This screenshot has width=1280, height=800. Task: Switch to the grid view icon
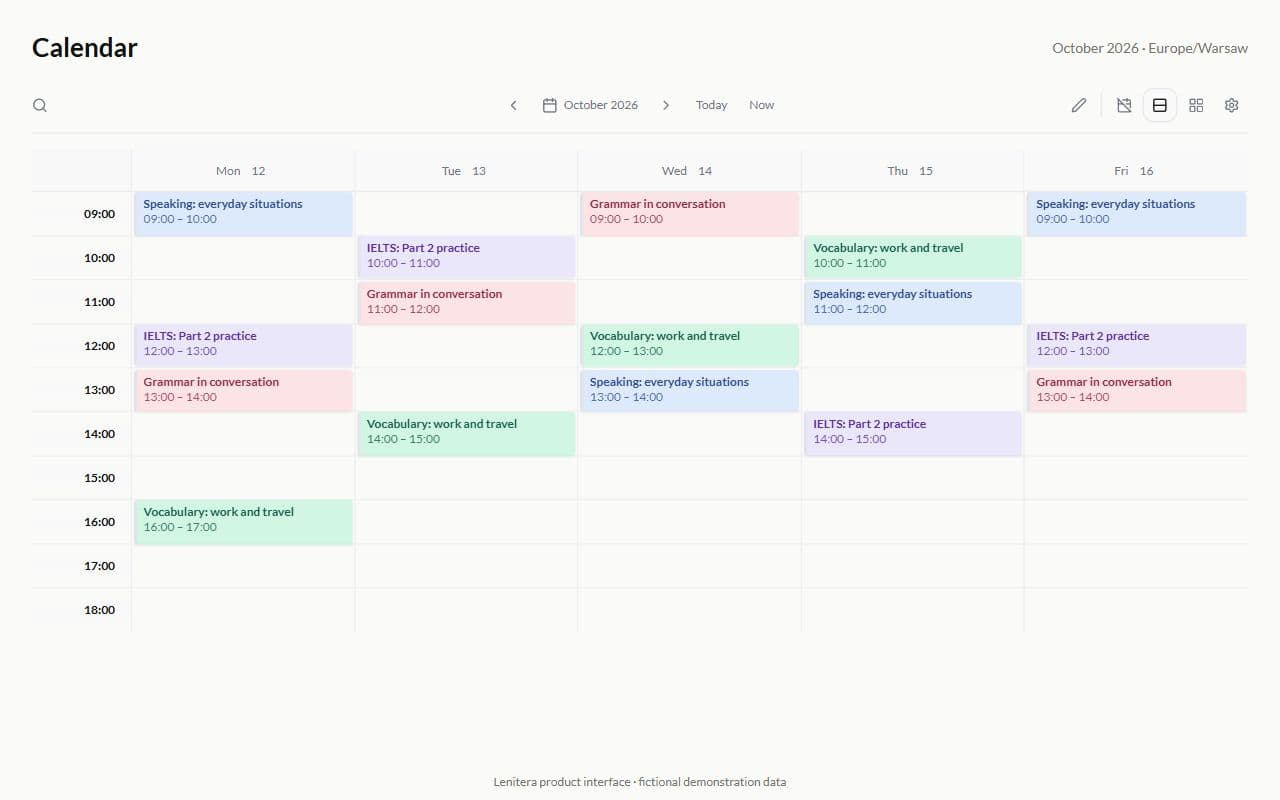[1196, 105]
